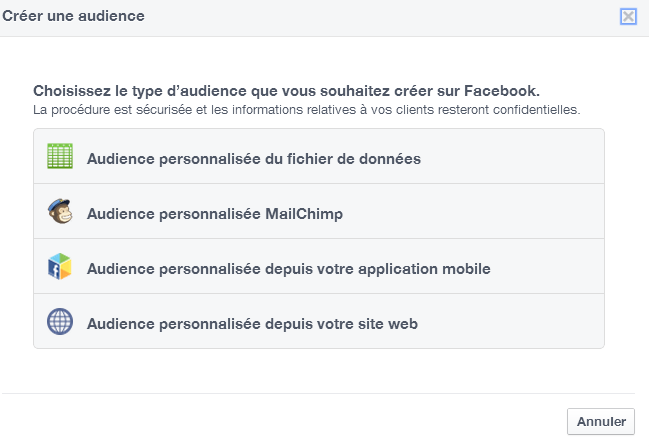Click empty area of MailChimp row

coord(474,211)
